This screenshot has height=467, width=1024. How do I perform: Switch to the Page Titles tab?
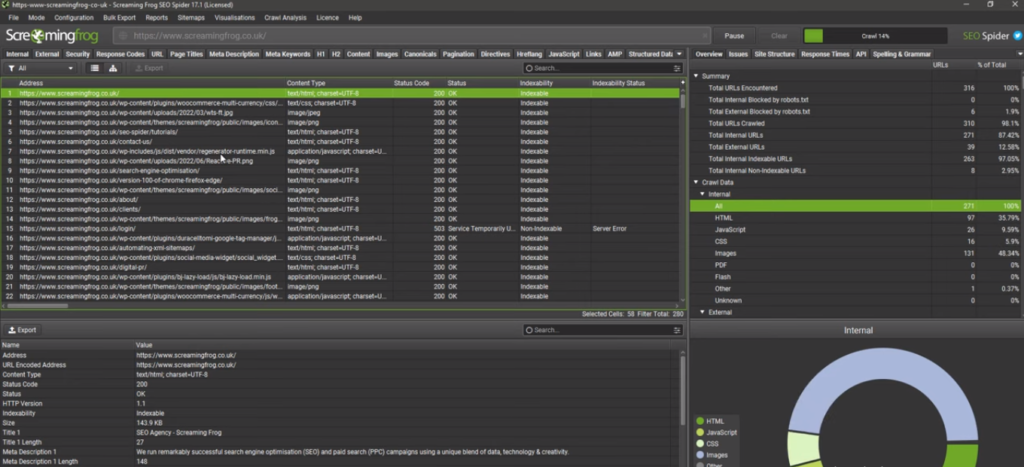(187, 54)
